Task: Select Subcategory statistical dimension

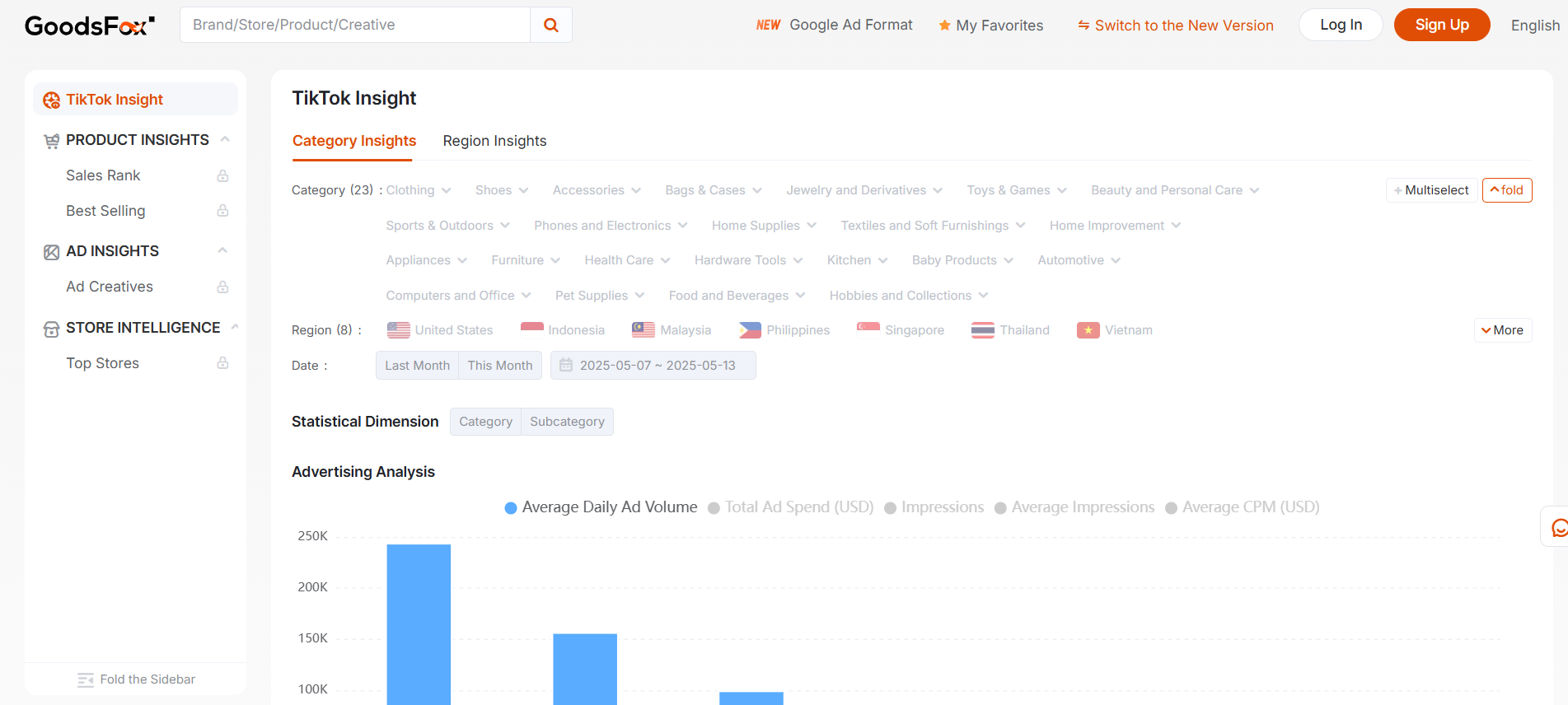Action: 567,422
